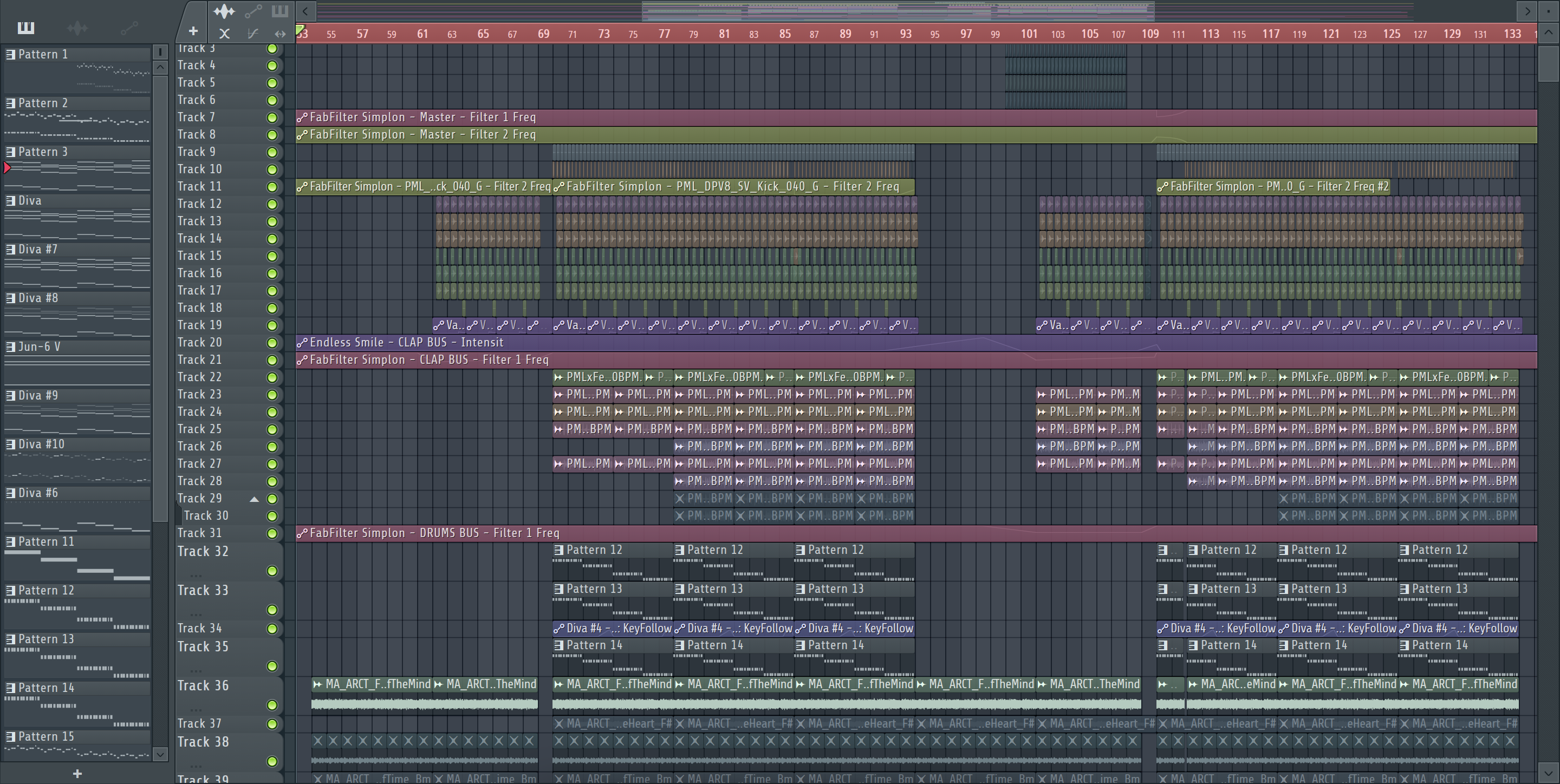Click the Pattern 1 piano icon in the picker

[x=10, y=55]
